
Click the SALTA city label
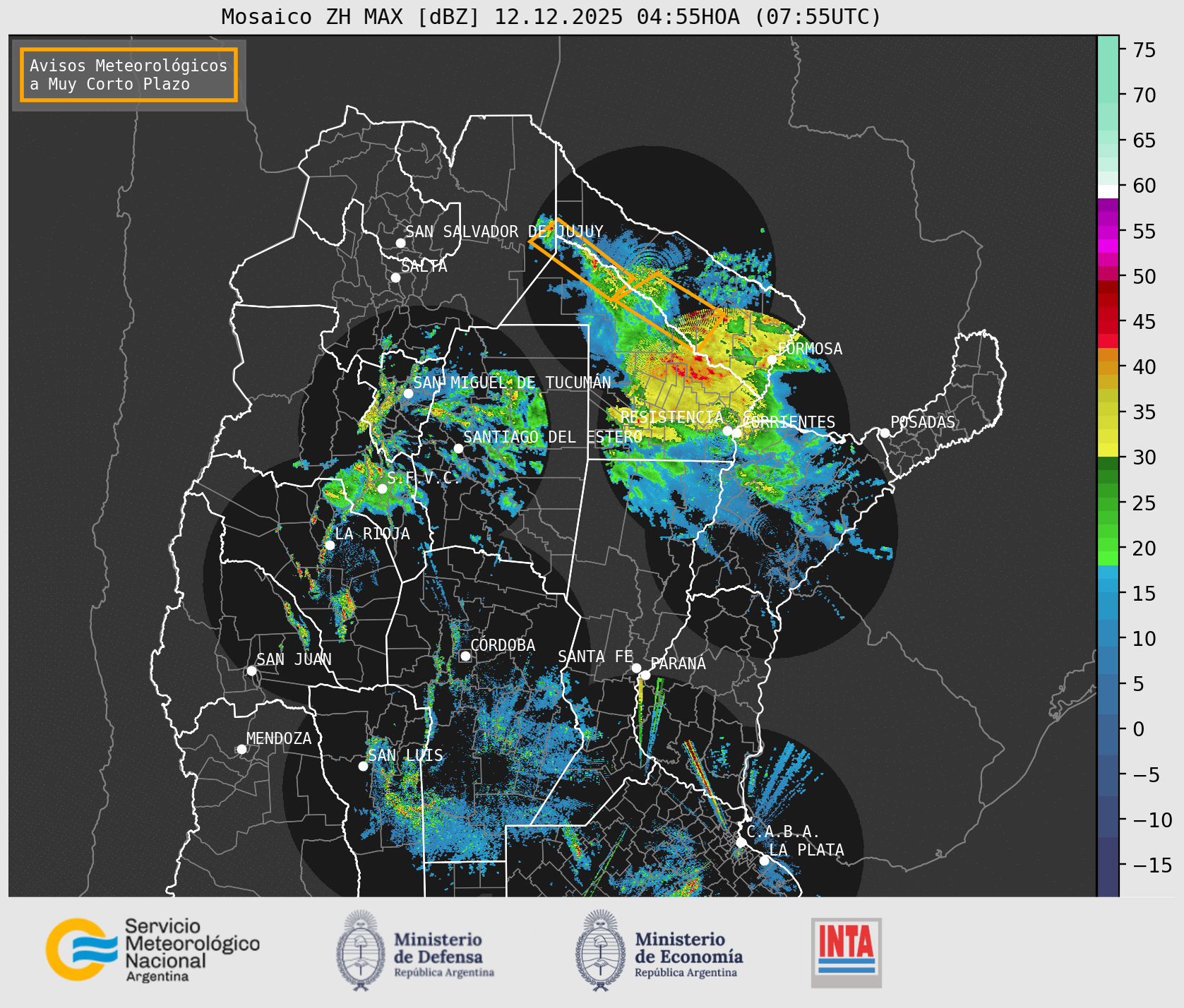coord(424,266)
